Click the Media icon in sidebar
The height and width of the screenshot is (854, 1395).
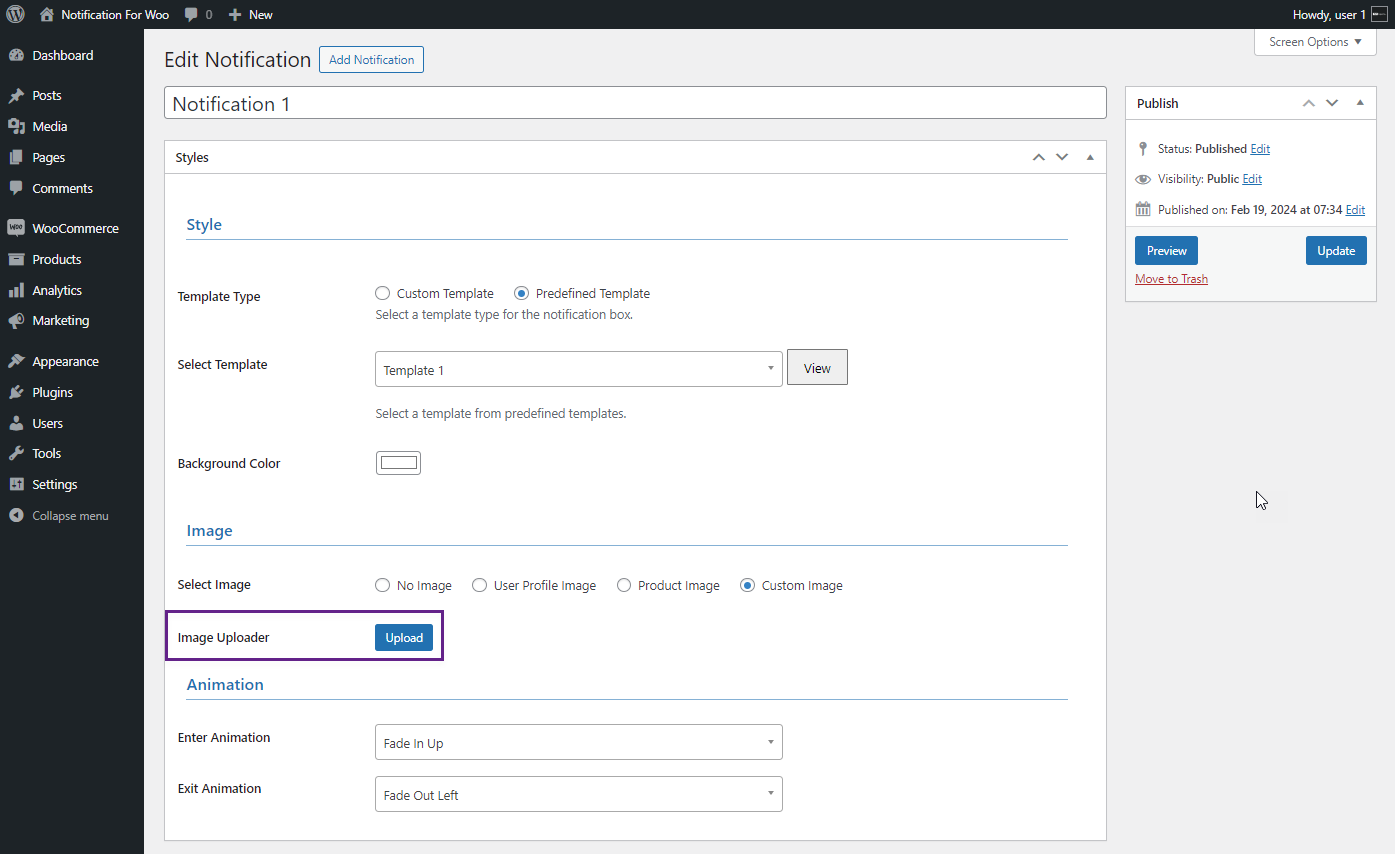(16, 127)
